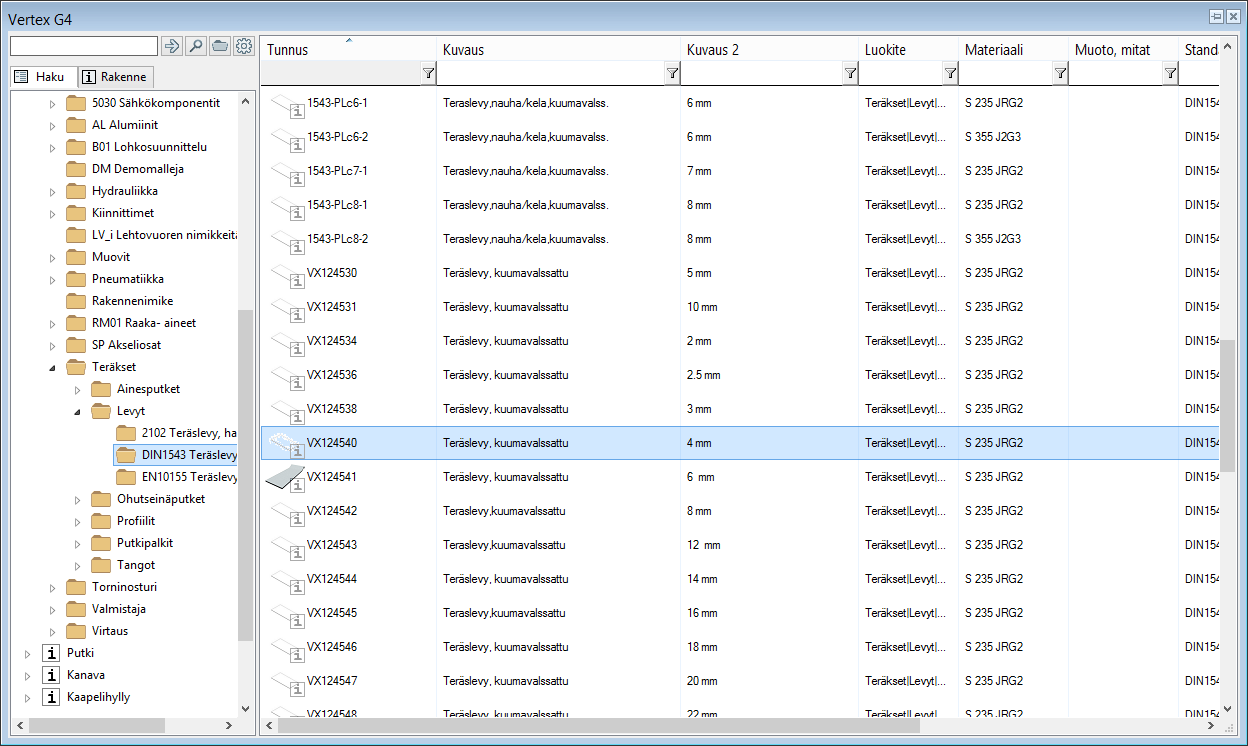
Task: Expand the Hydrauliikka tree node
Action: [53, 191]
